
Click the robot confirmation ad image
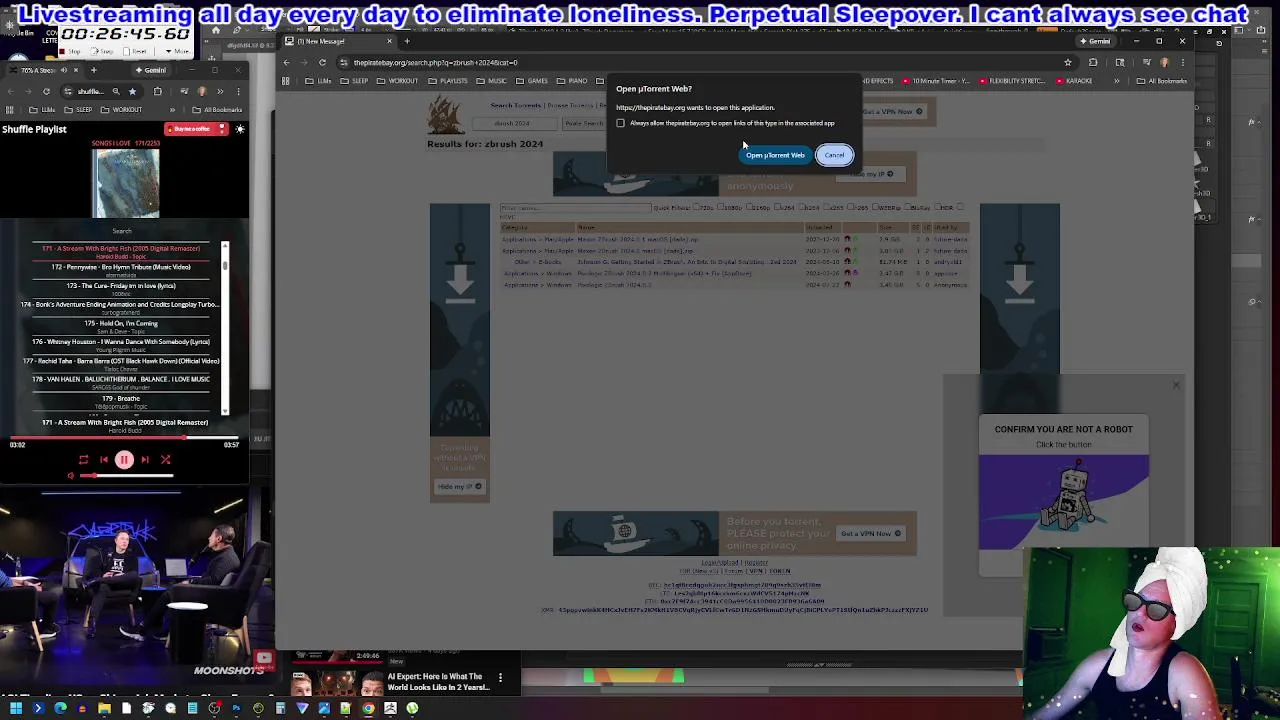click(x=1064, y=502)
